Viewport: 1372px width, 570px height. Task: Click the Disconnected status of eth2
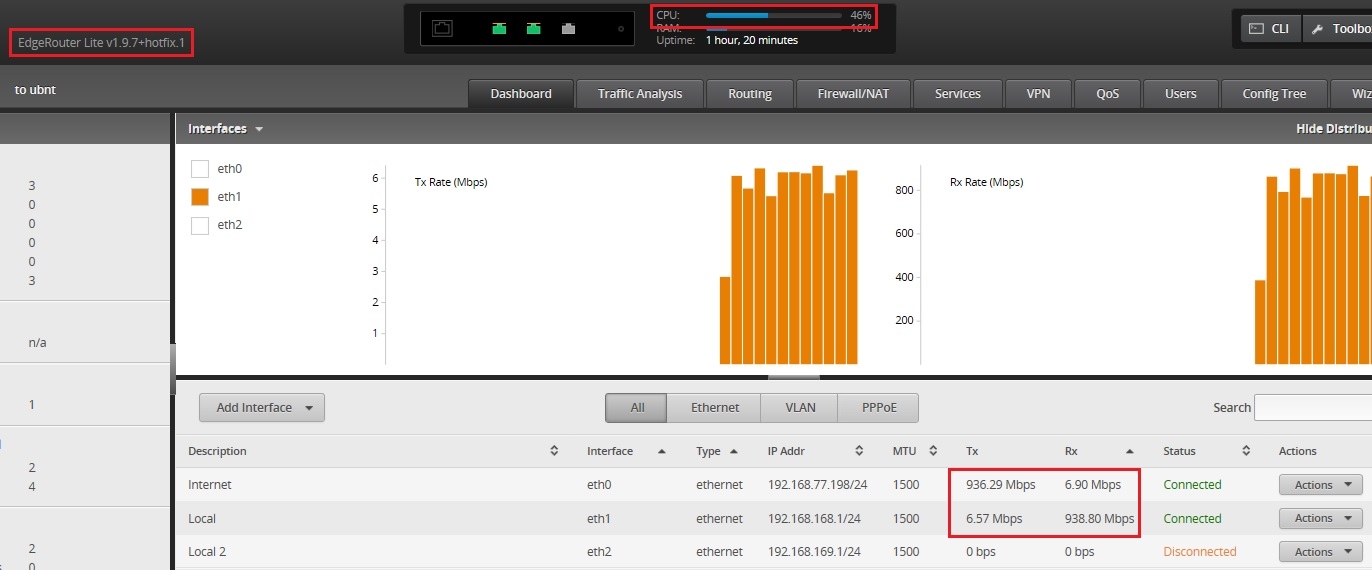pos(1200,552)
